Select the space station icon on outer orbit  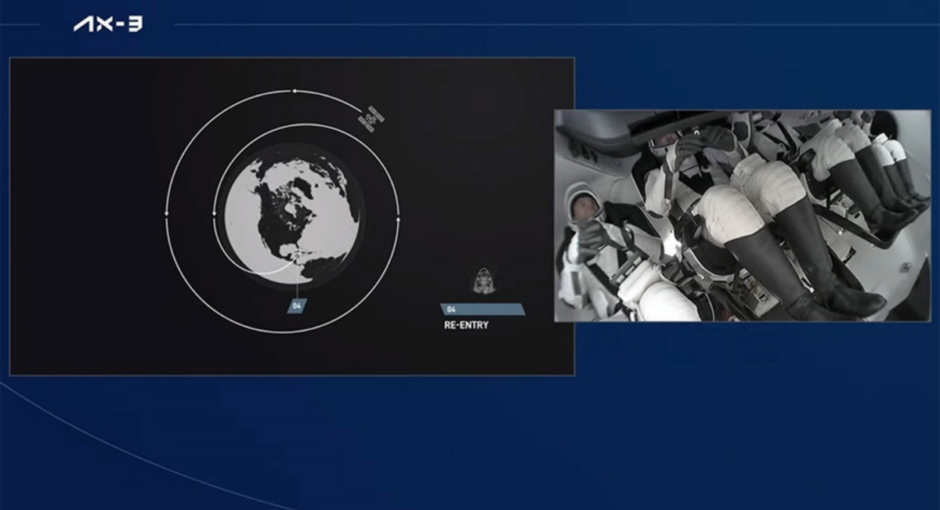tap(372, 121)
